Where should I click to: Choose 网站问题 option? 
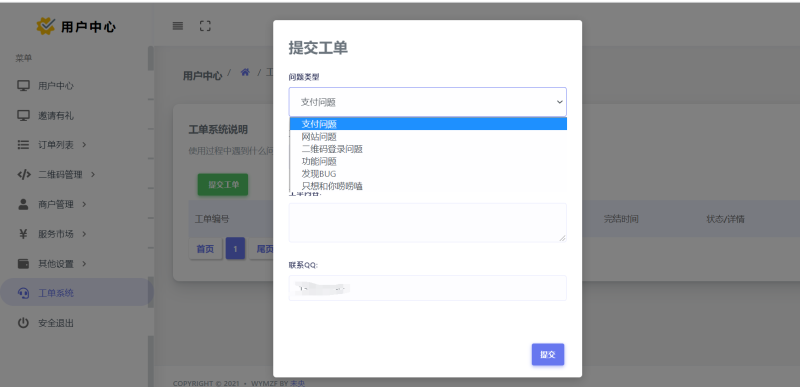429,137
